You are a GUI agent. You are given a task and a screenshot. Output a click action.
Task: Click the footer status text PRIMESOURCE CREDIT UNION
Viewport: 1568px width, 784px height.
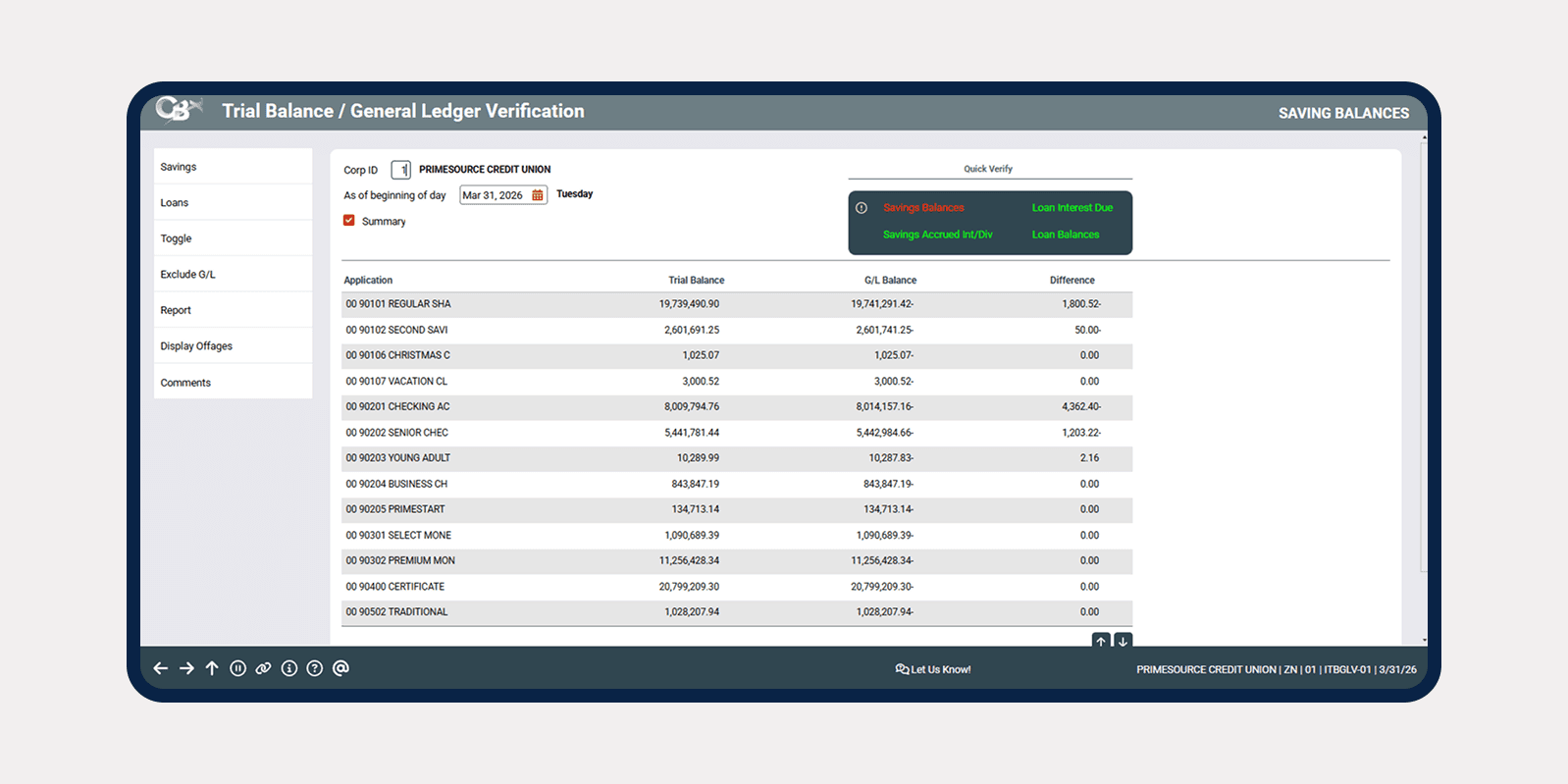[x=1206, y=669]
